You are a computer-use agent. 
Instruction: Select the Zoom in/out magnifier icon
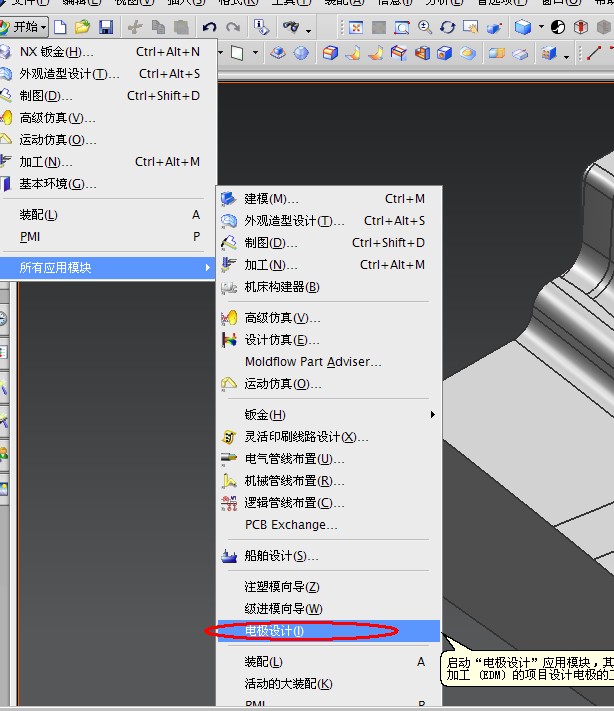coord(424,28)
